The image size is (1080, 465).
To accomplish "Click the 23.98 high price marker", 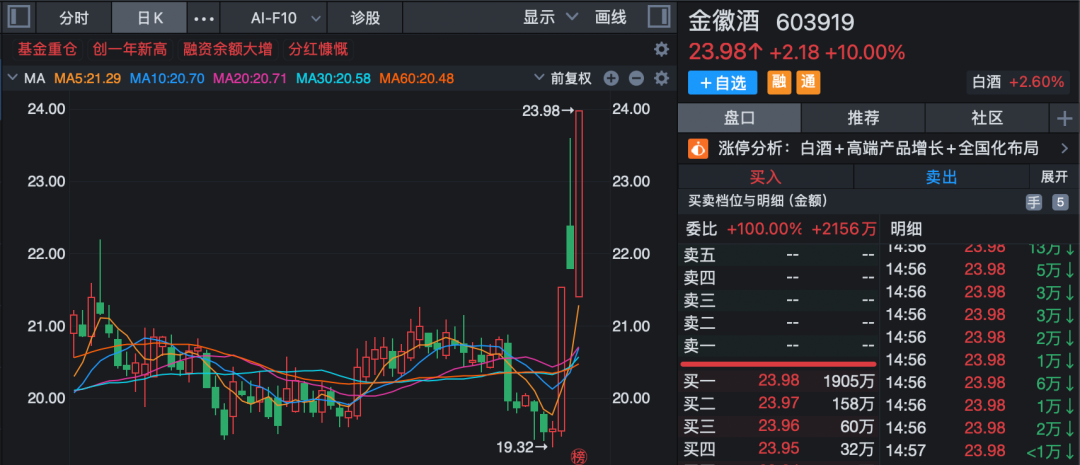I will 548,110.
